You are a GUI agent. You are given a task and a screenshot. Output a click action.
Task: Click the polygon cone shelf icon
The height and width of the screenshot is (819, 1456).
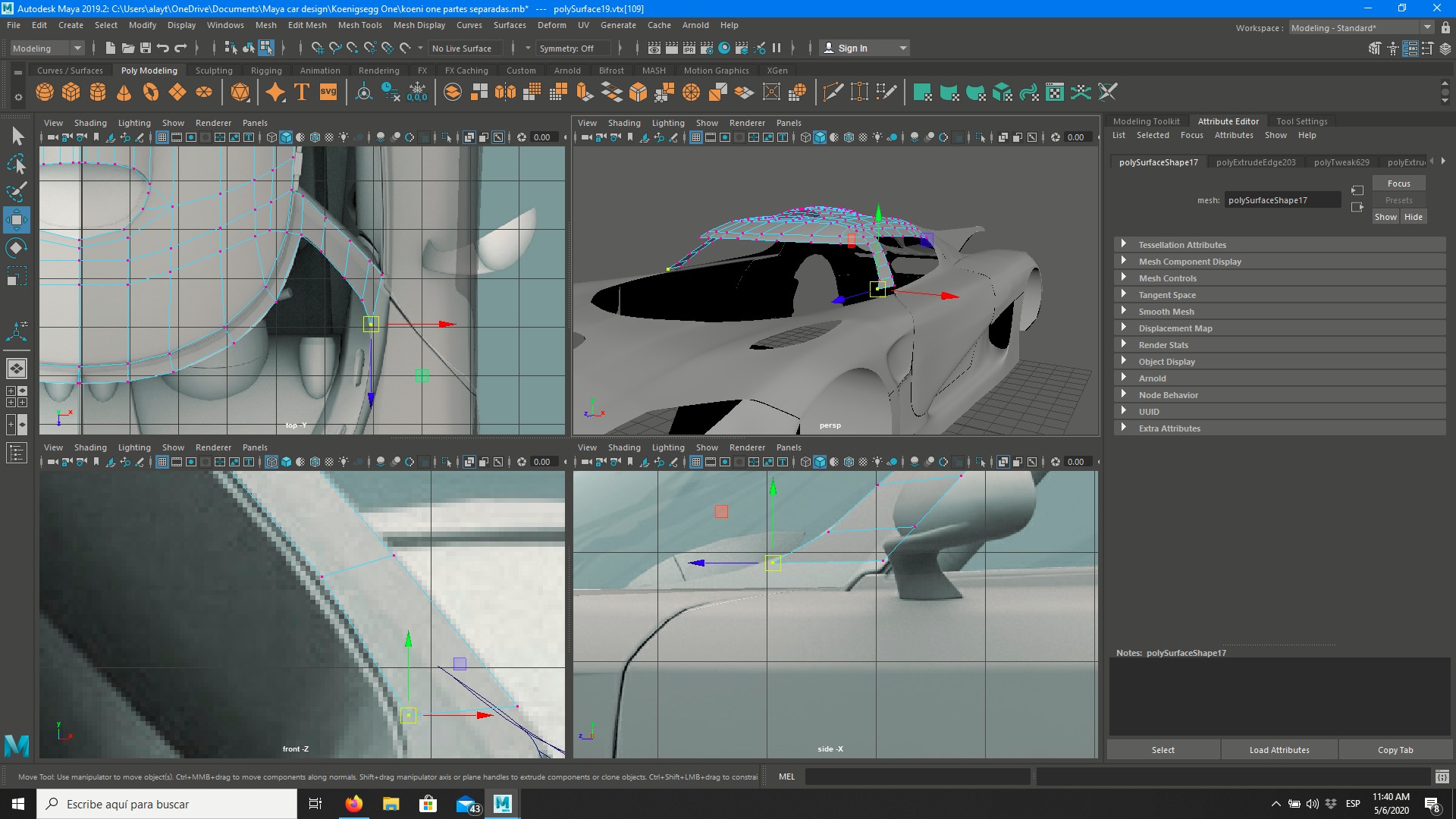pos(124,93)
